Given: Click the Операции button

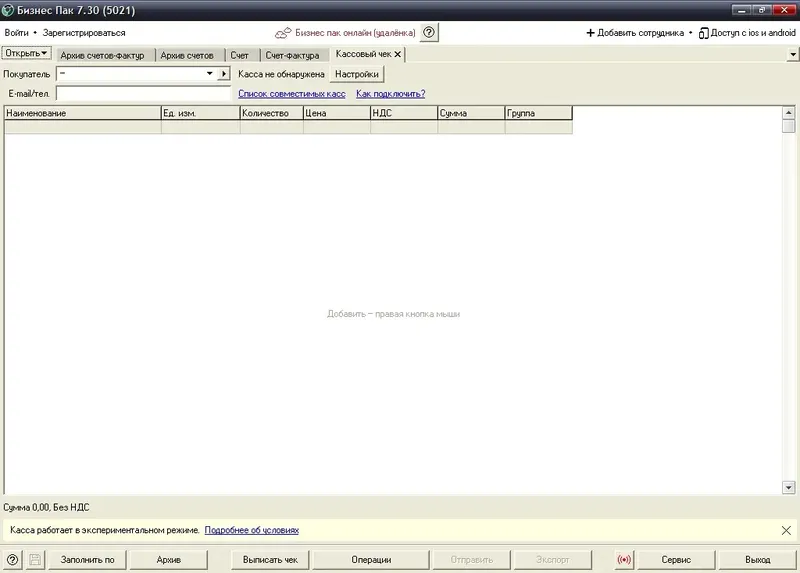Looking at the screenshot, I should click(x=371, y=560).
